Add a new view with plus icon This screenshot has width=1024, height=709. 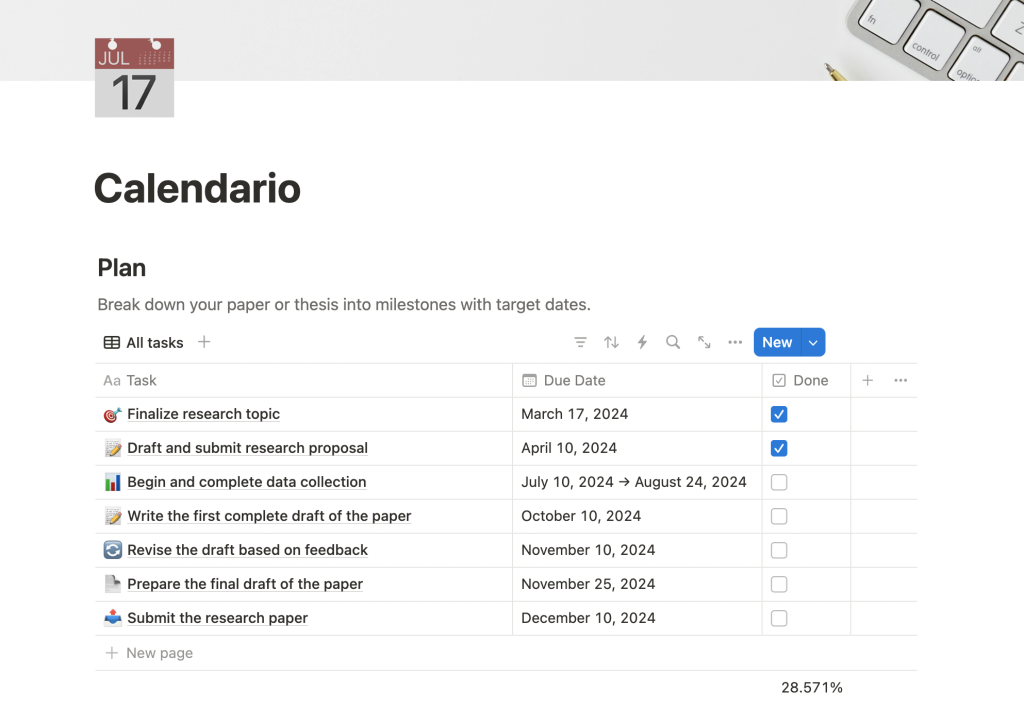[204, 342]
